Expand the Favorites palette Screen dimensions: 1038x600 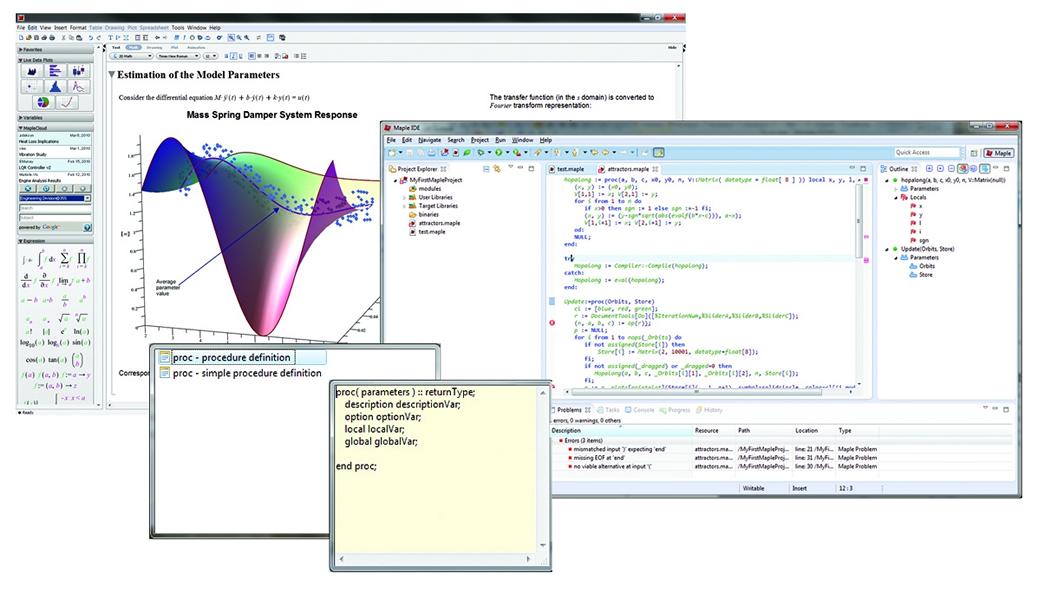click(x=21, y=50)
